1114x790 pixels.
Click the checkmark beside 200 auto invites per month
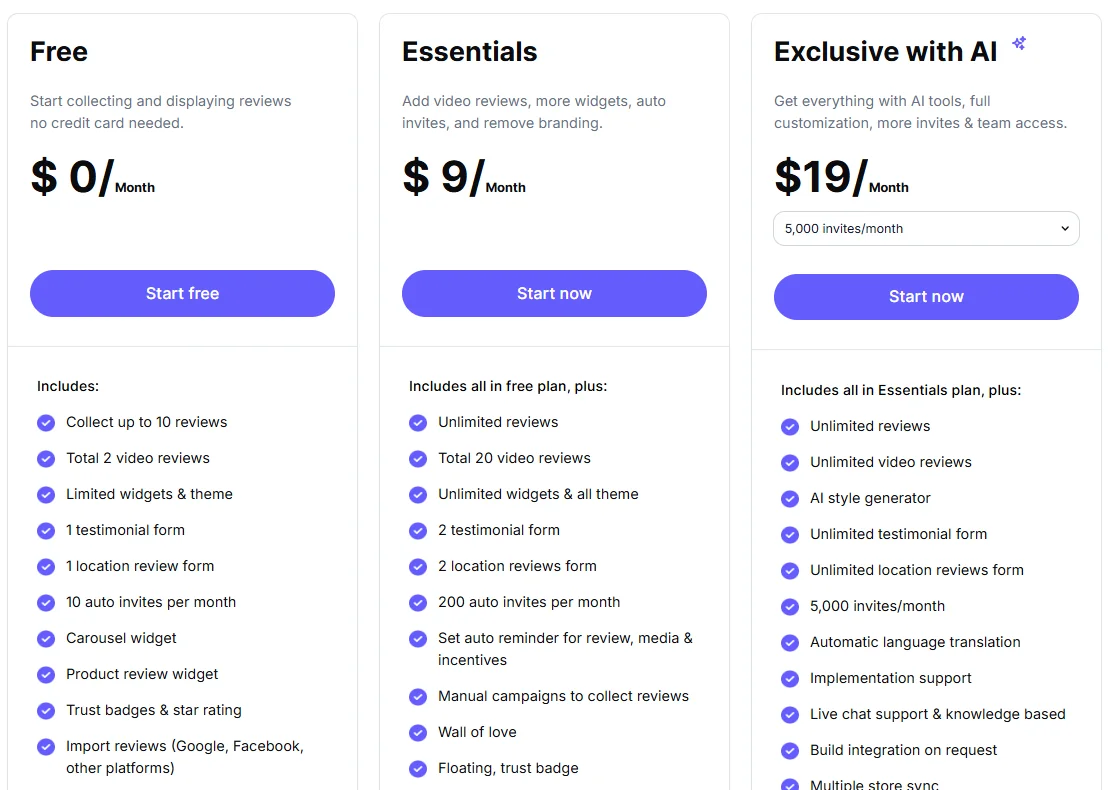418,602
